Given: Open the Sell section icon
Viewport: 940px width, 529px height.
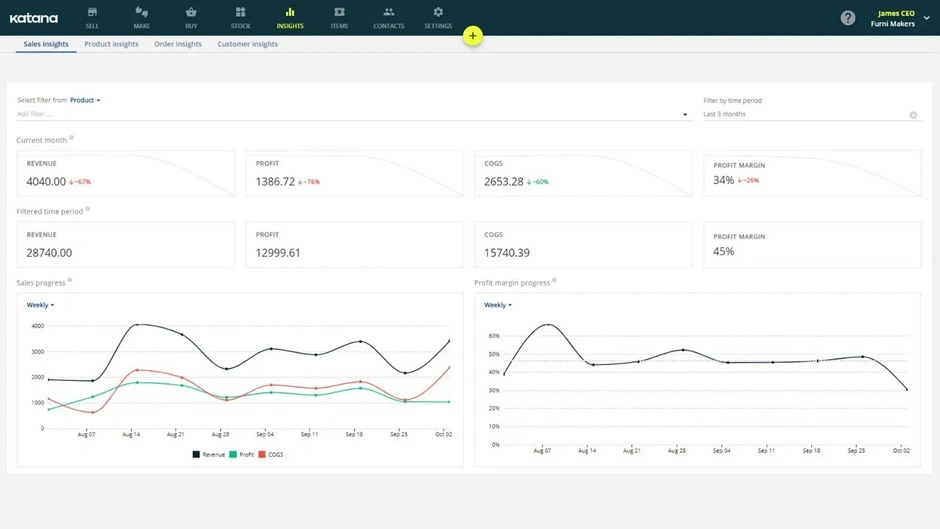Looking at the screenshot, I should [92, 13].
